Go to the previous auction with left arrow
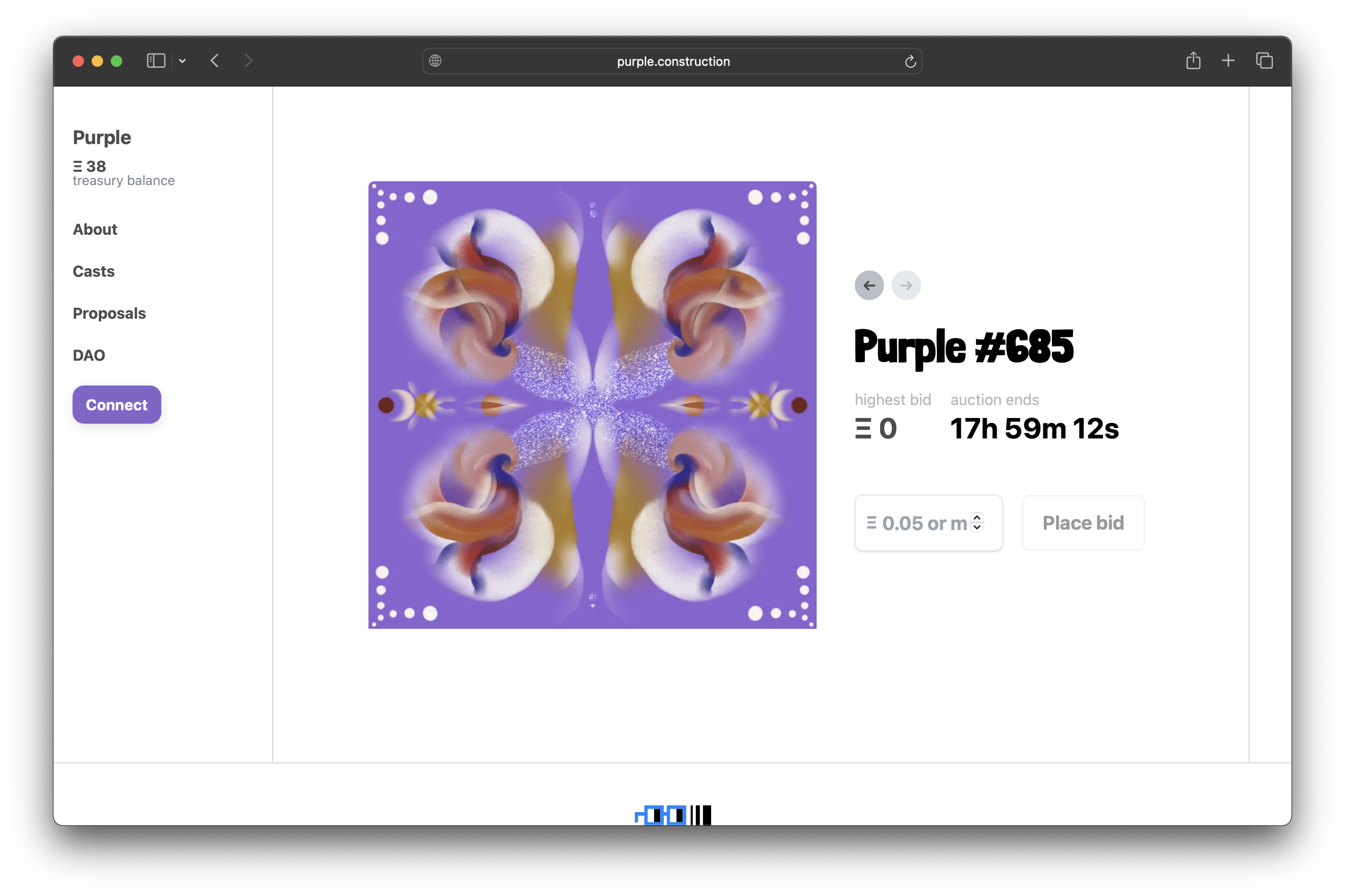Screen dimensions: 1345x896 coord(869,285)
